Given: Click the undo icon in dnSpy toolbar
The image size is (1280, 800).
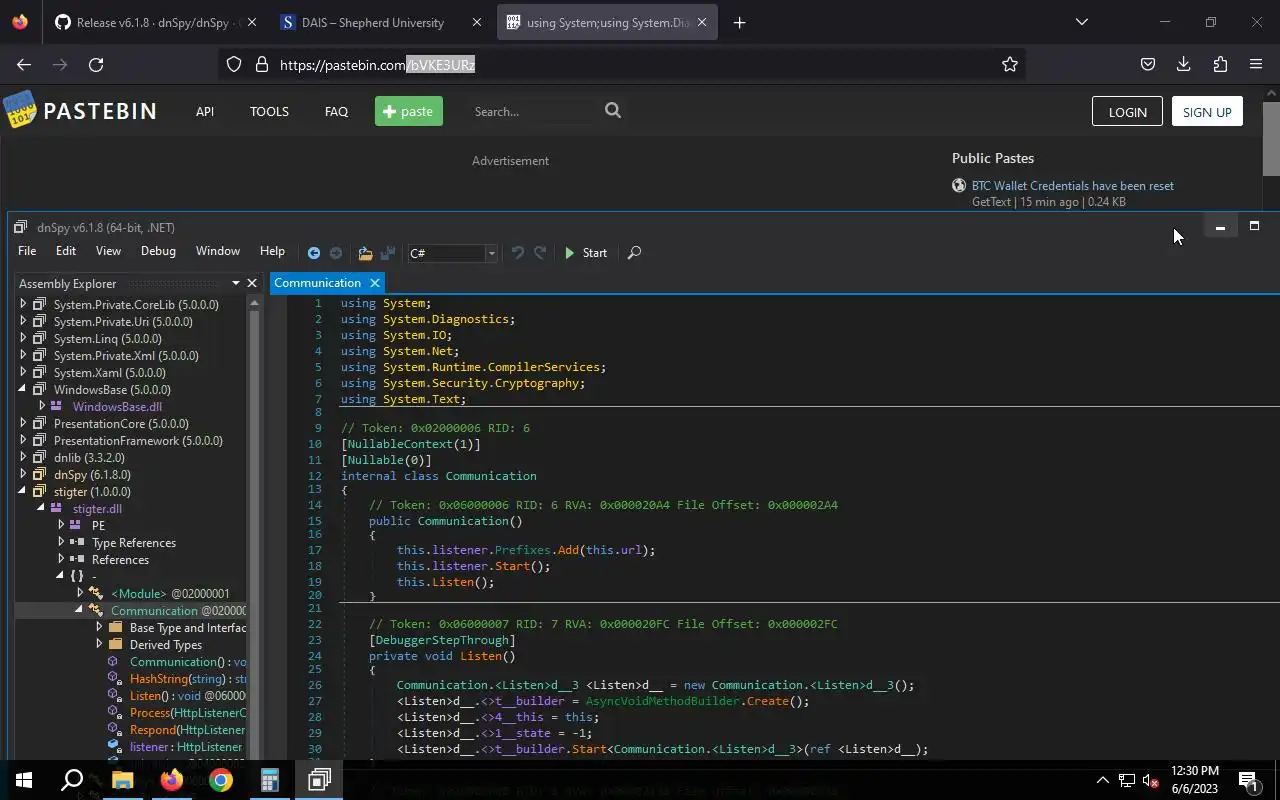Looking at the screenshot, I should (x=517, y=253).
